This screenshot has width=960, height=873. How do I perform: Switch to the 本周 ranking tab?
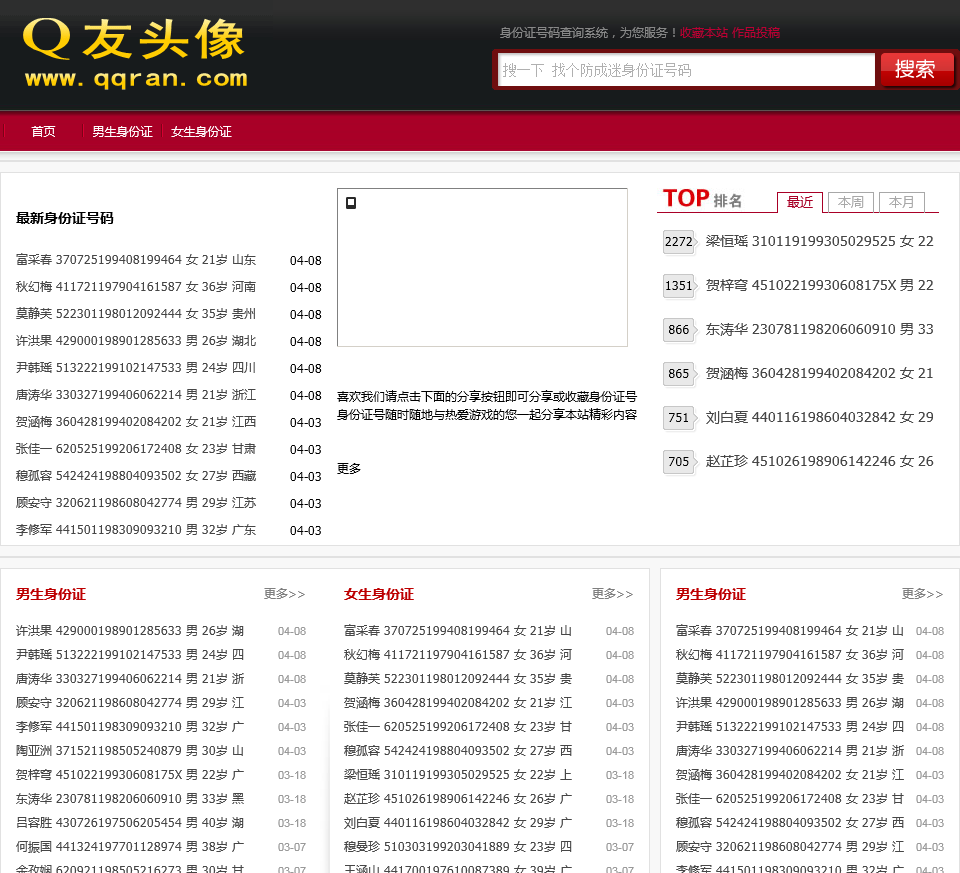pos(851,202)
